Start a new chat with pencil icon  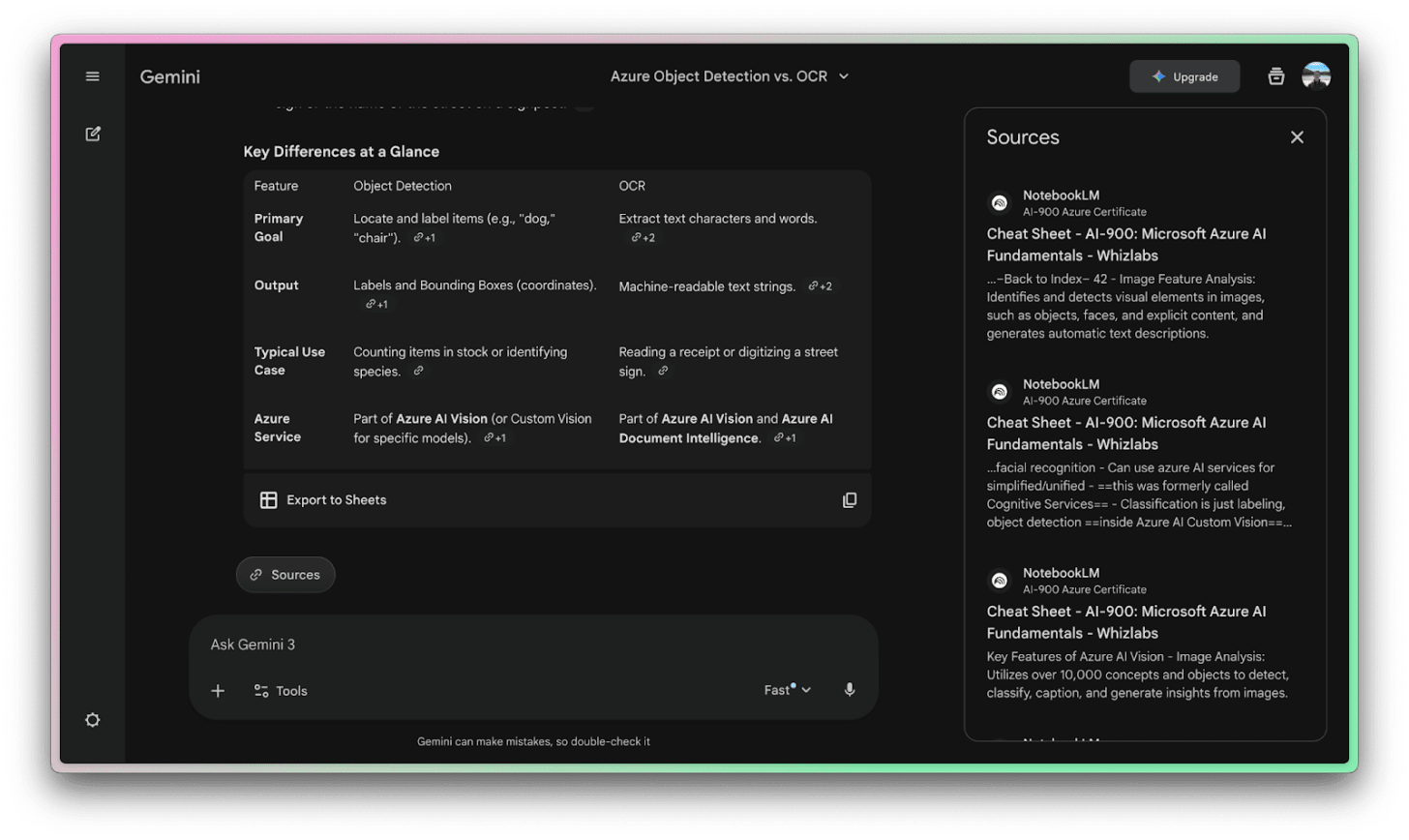93,134
